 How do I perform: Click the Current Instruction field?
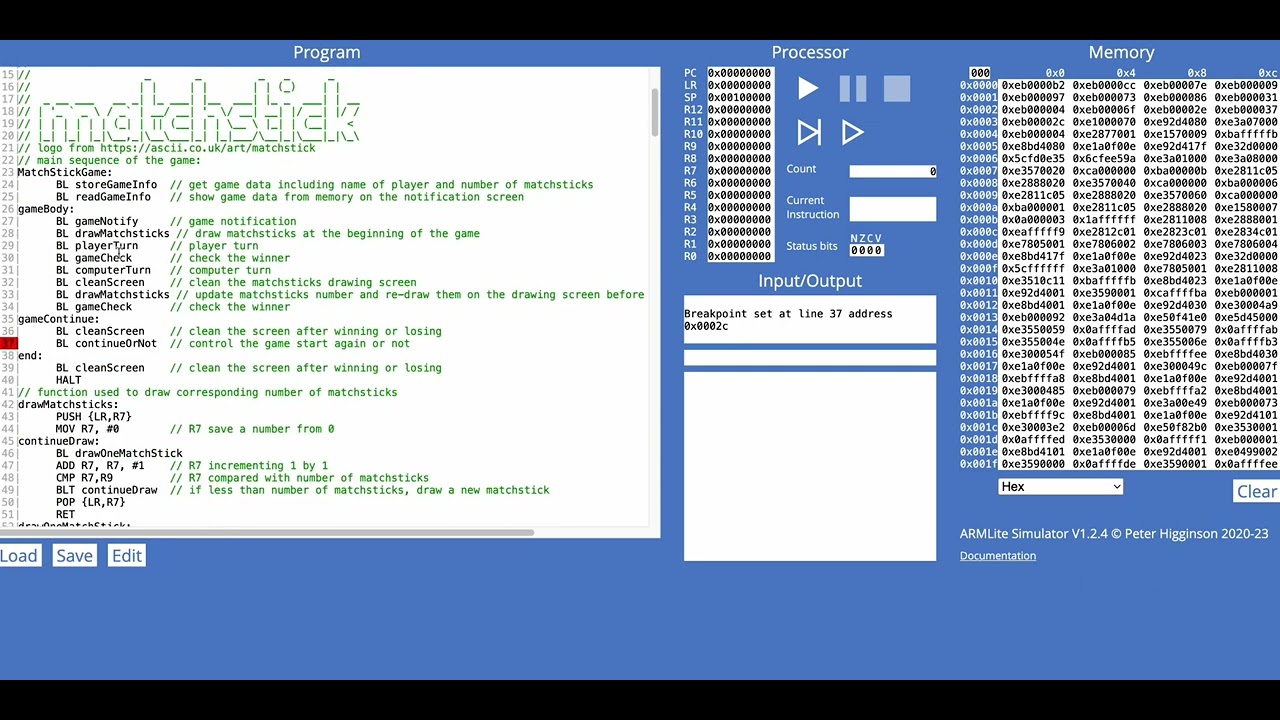point(893,208)
